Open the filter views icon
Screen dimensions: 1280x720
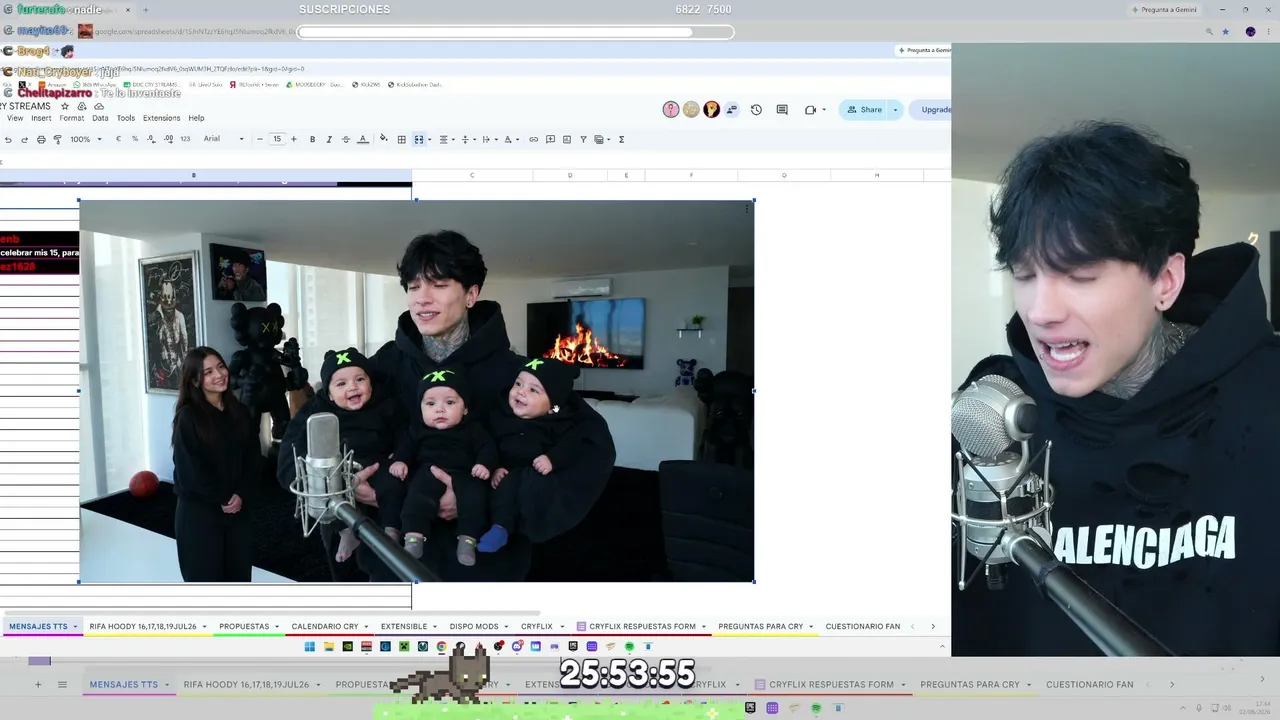(x=601, y=139)
